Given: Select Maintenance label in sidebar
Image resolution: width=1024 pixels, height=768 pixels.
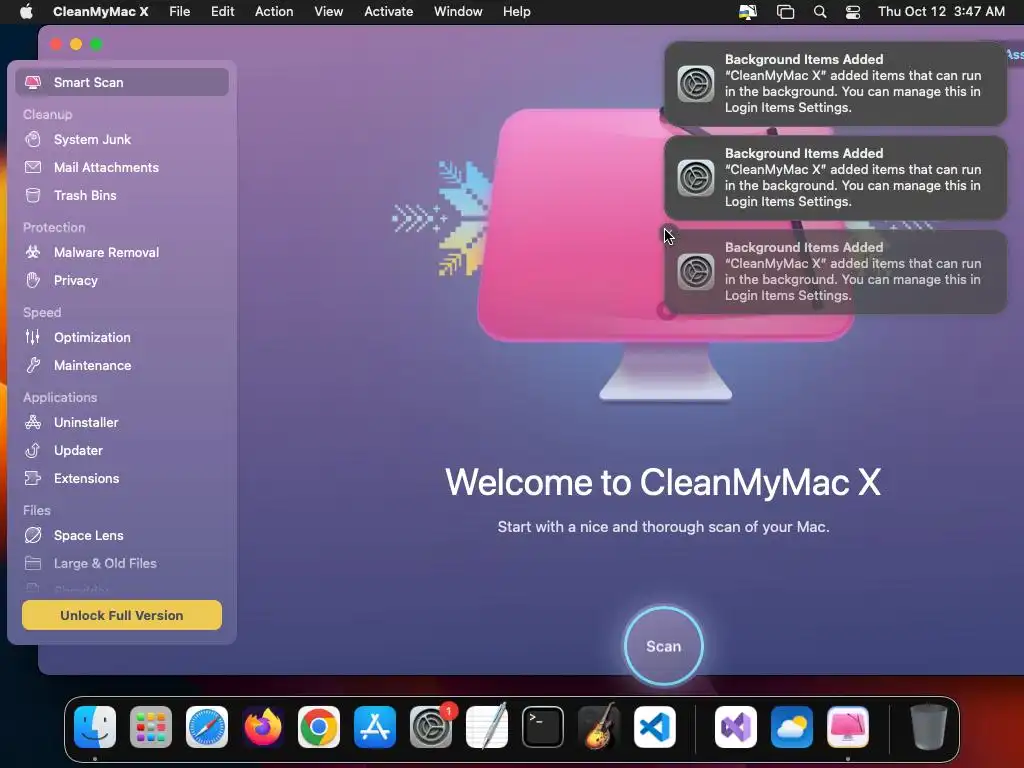Looking at the screenshot, I should 92,365.
